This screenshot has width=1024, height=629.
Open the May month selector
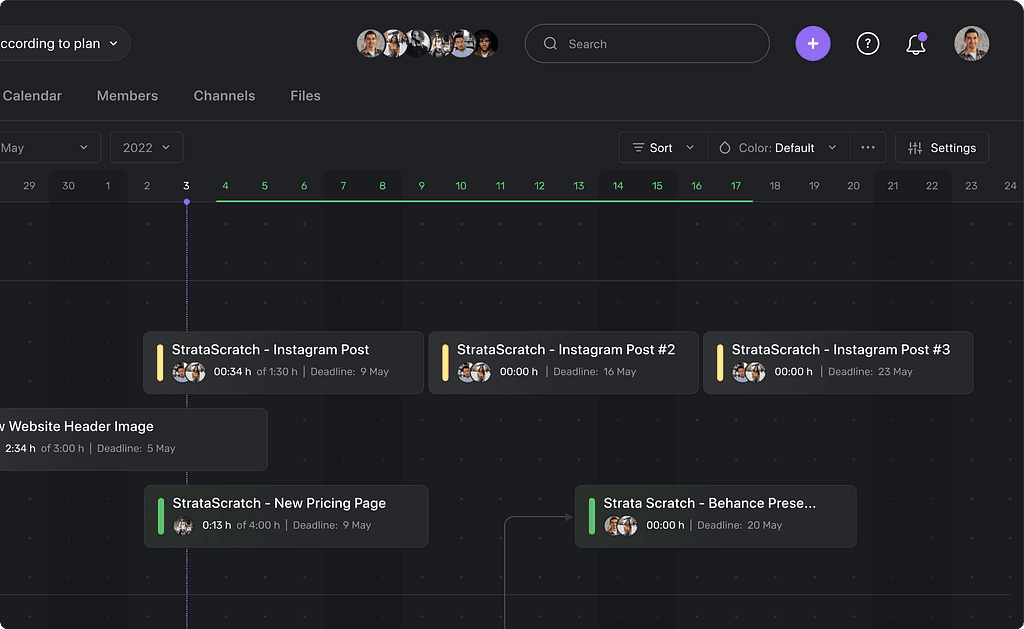click(x=48, y=148)
